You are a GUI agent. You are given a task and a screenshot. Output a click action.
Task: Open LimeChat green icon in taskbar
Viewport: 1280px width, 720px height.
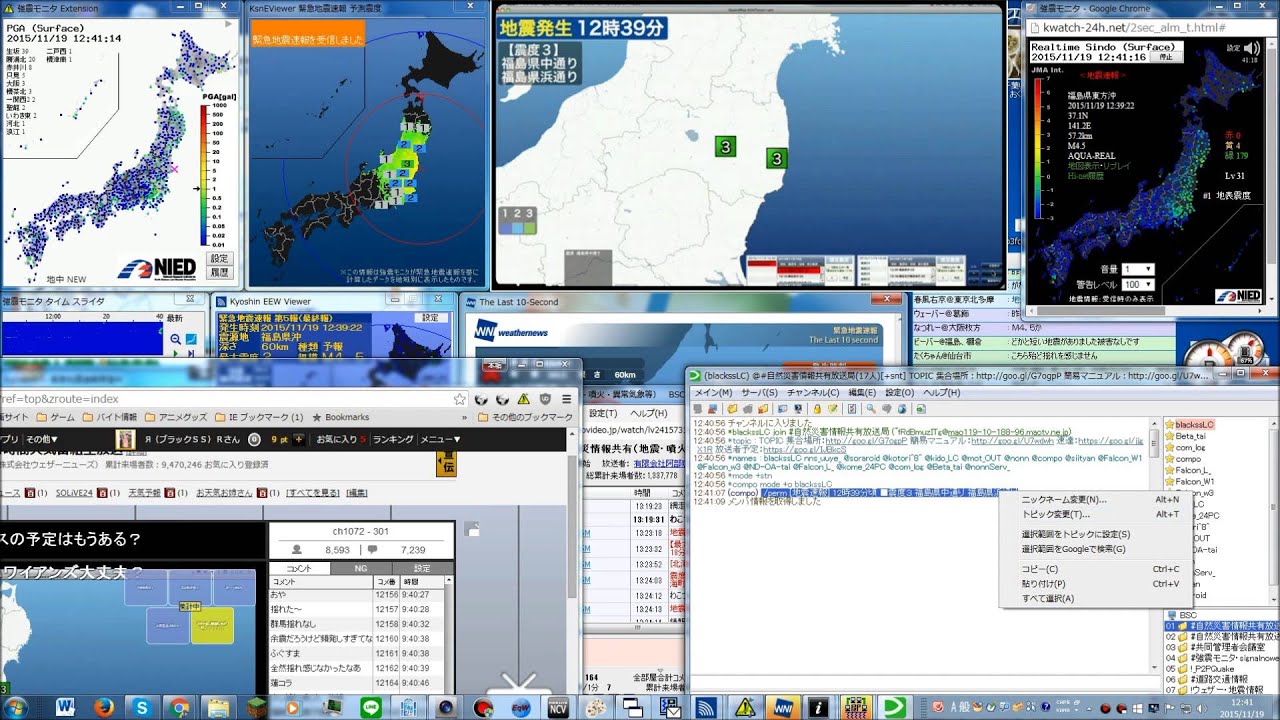pos(893,707)
